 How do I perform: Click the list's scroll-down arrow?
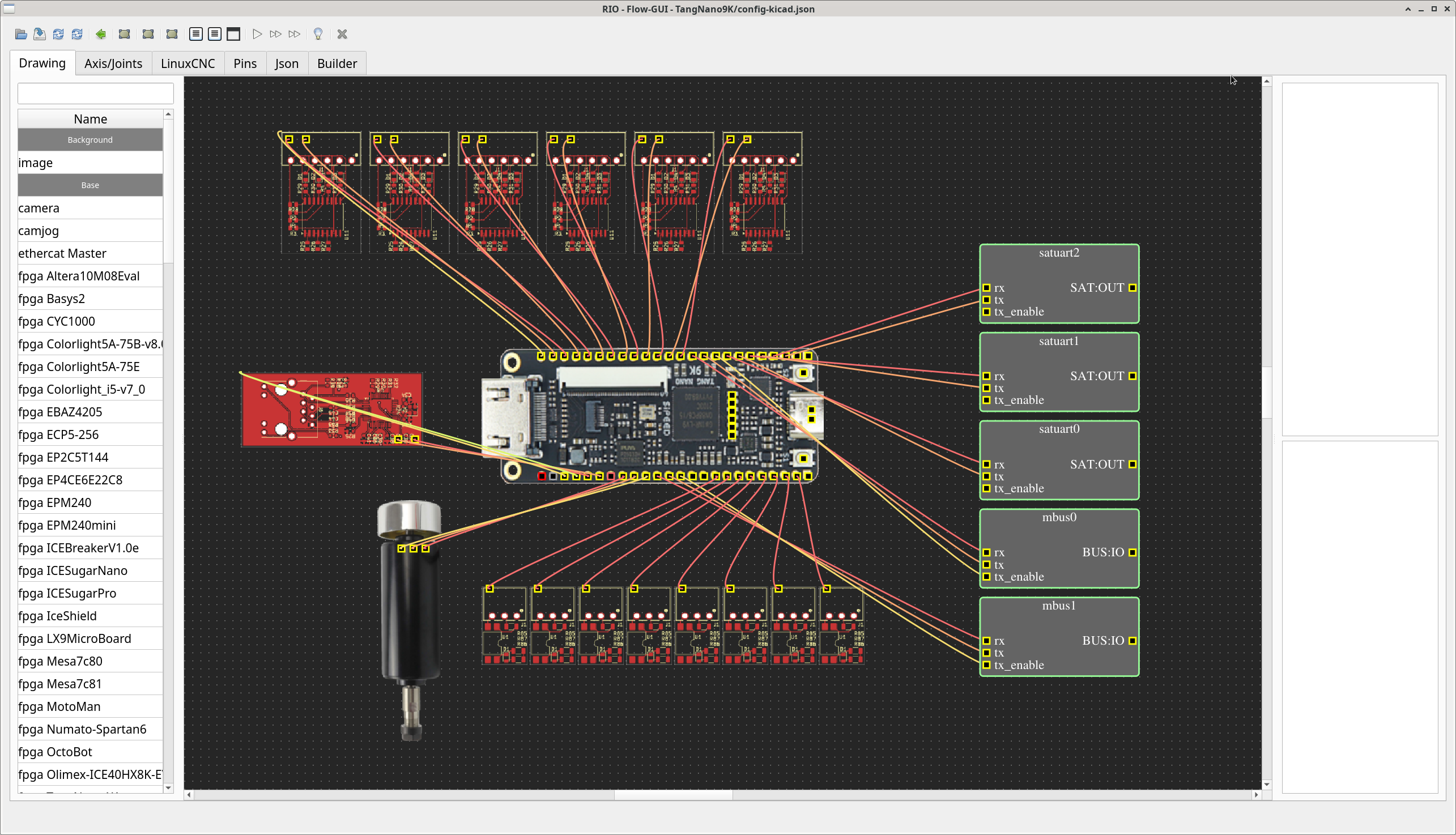[168, 787]
